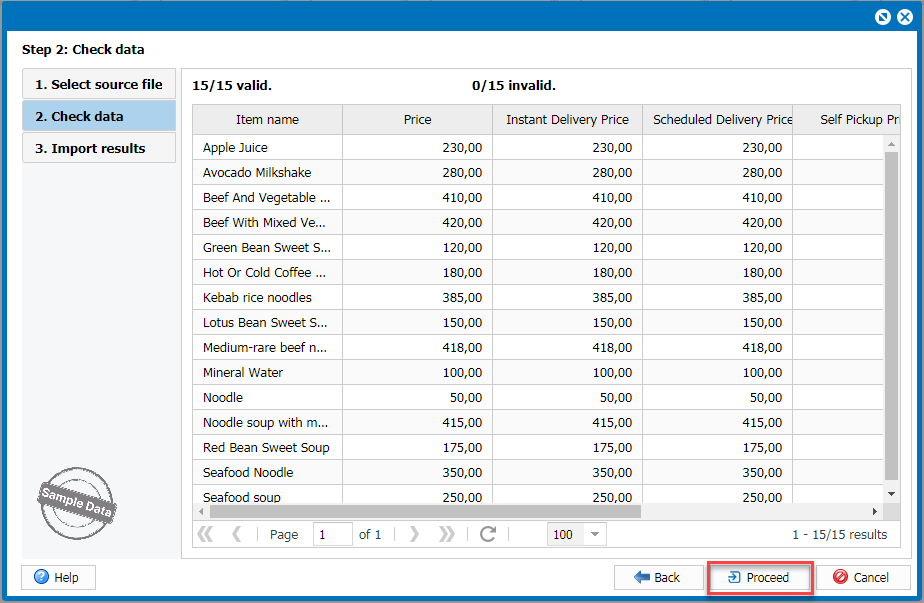This screenshot has height=603, width=924.
Task: Select step 2 Check data
Action: coord(99,116)
